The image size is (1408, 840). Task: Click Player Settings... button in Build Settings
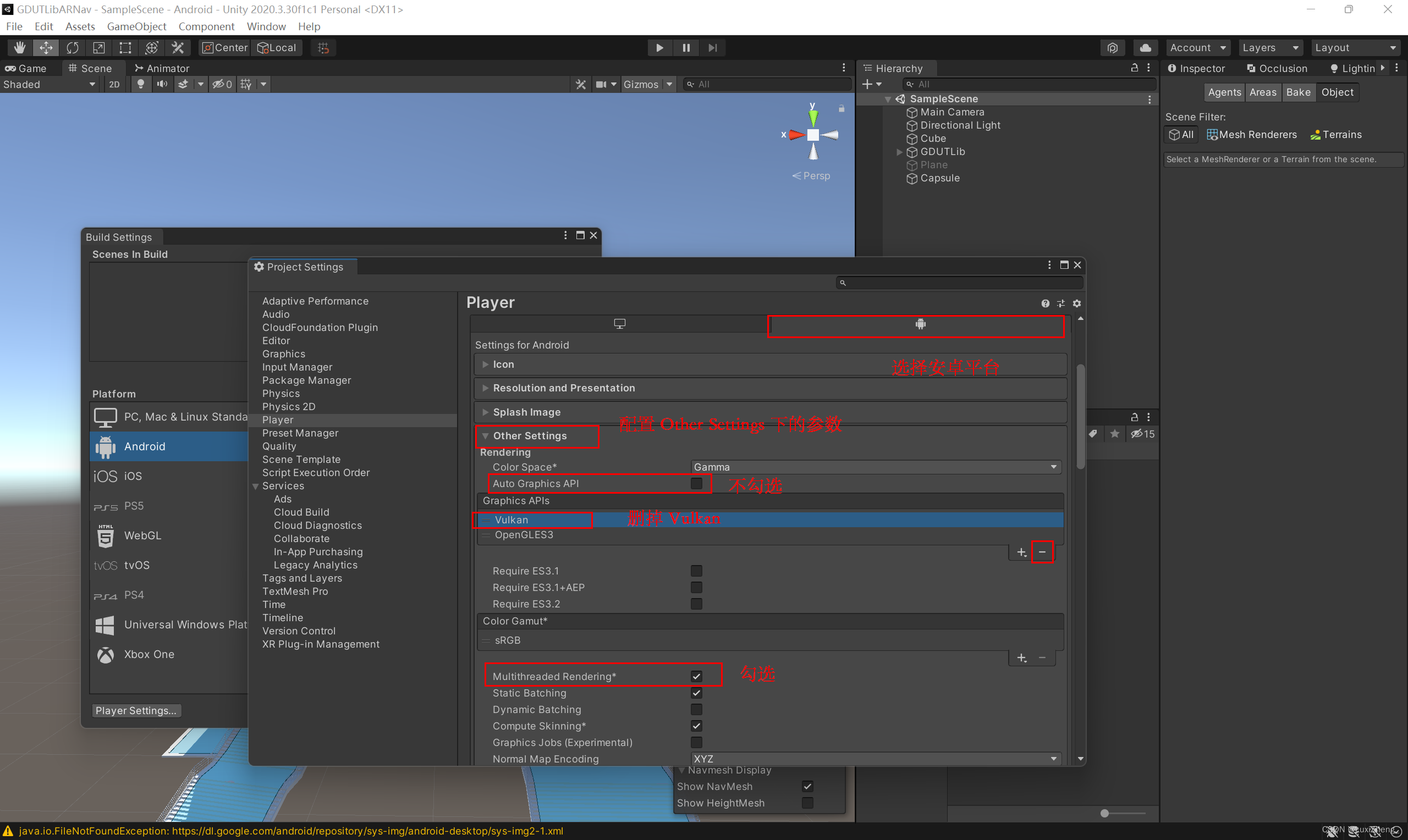136,710
